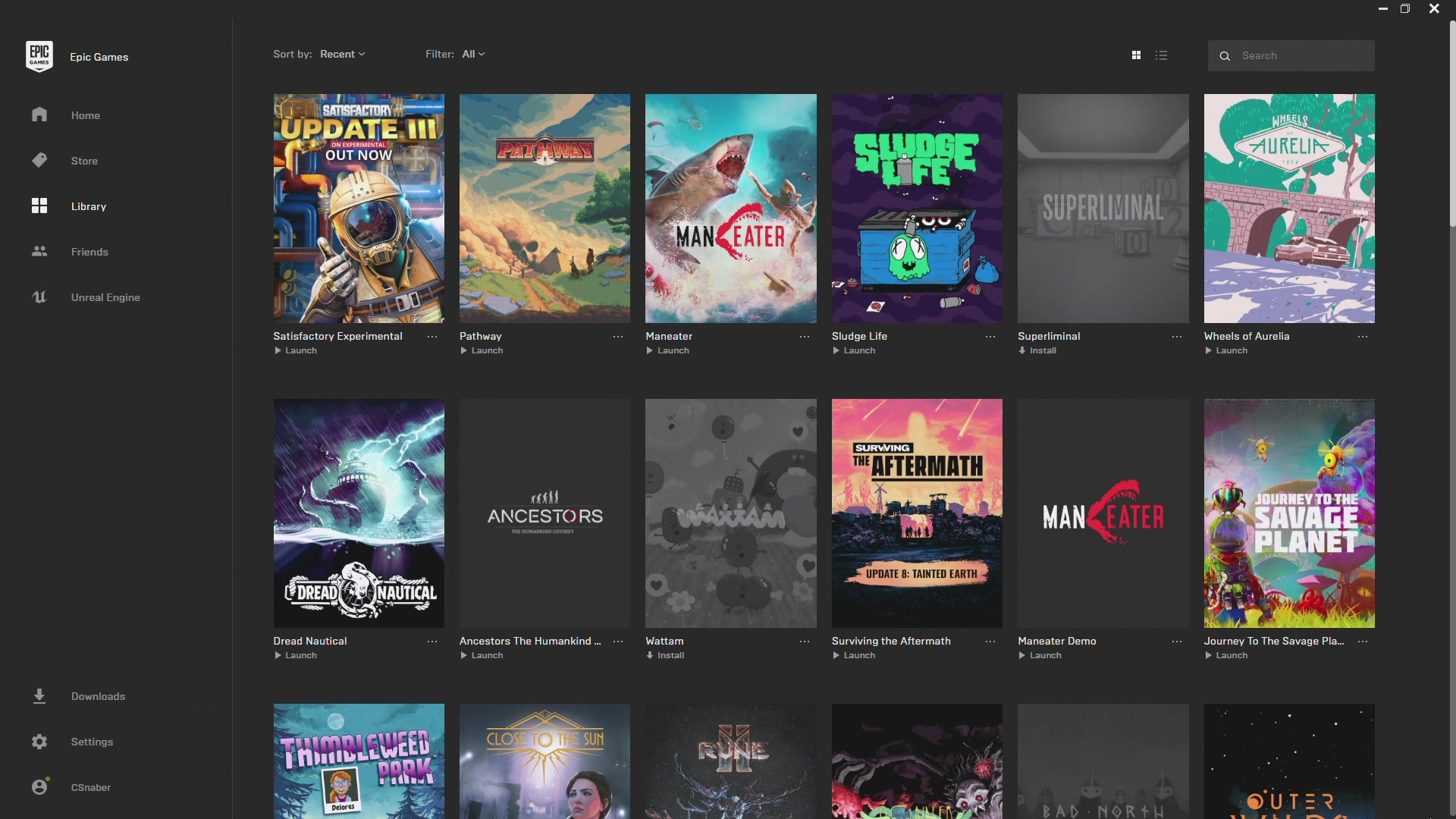The image size is (1456, 819).
Task: Expand the Filter All dropdown
Action: (x=473, y=54)
